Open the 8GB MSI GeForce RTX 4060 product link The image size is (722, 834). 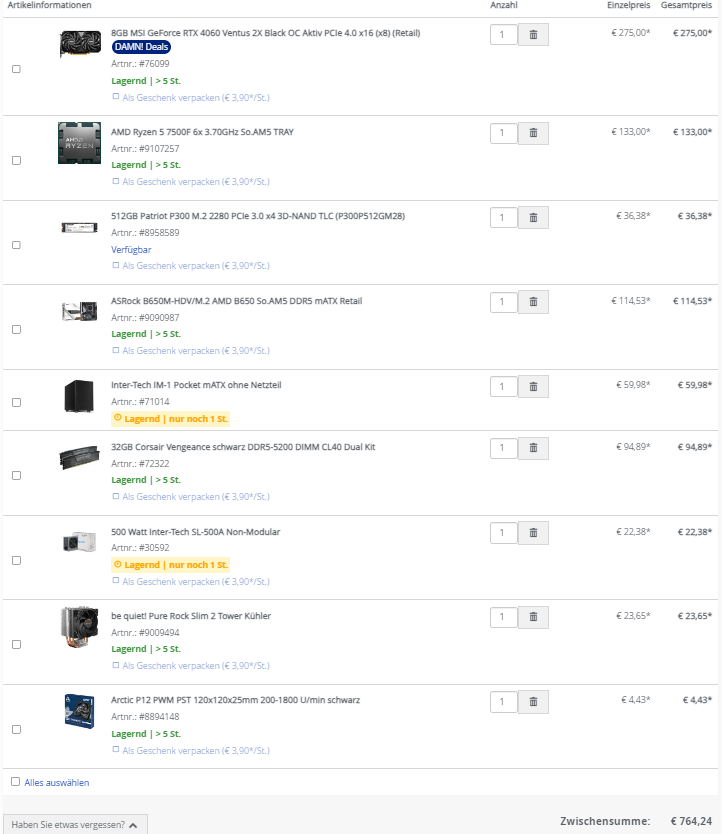tap(265, 33)
